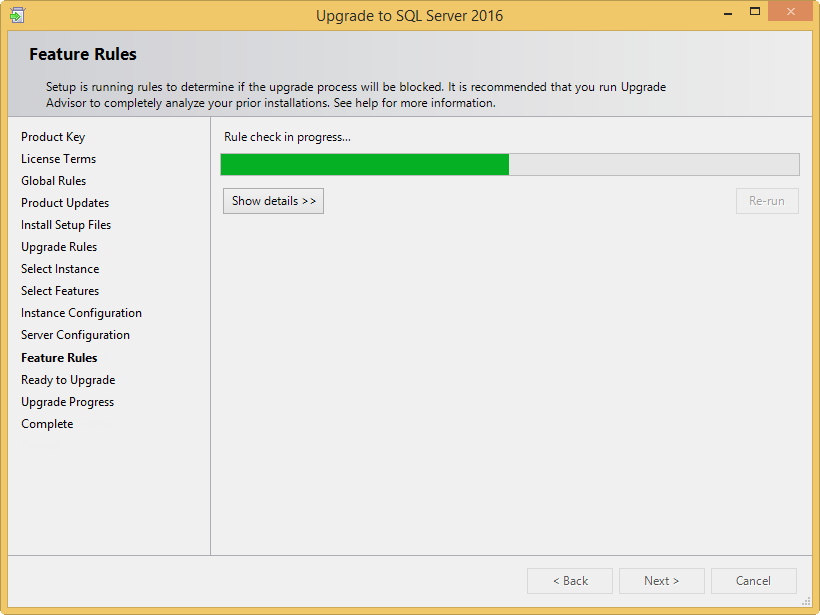Select the Select Instance step

click(60, 269)
